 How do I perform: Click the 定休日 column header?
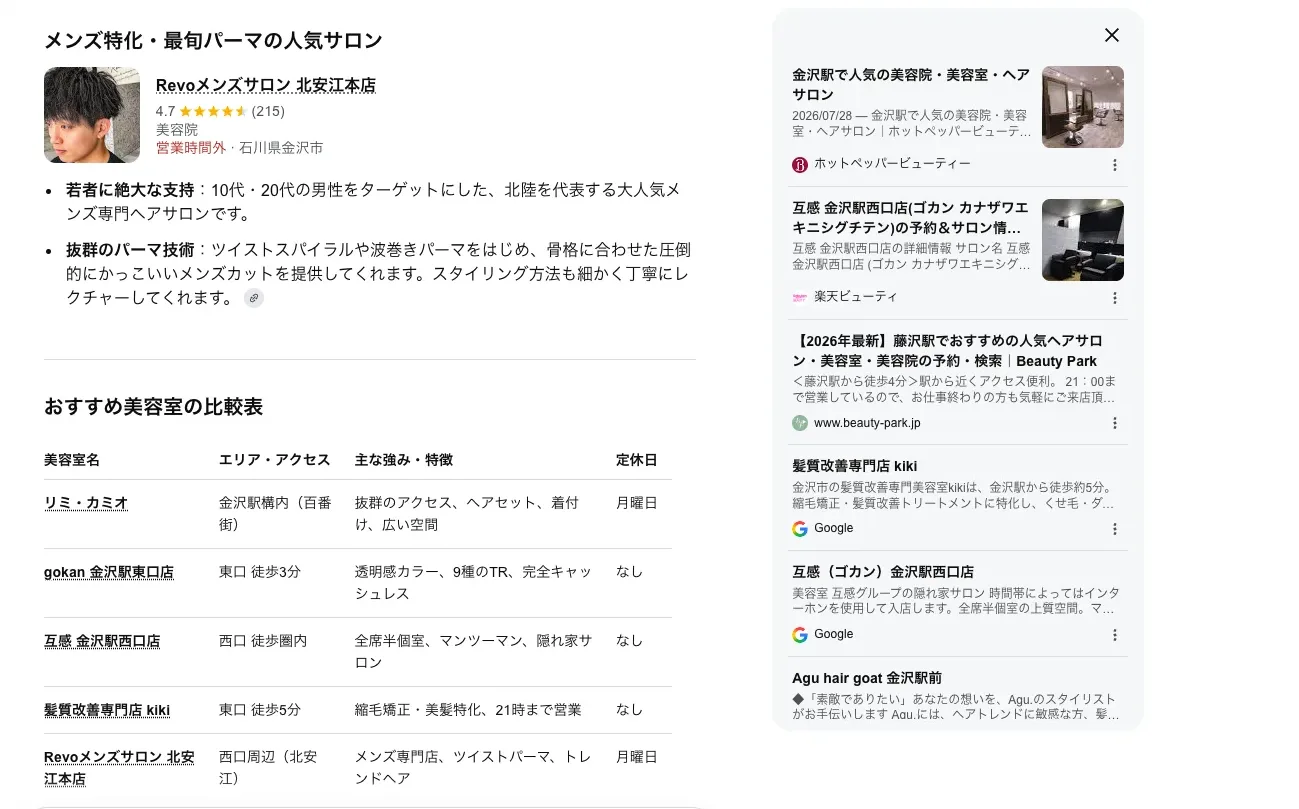[637, 460]
